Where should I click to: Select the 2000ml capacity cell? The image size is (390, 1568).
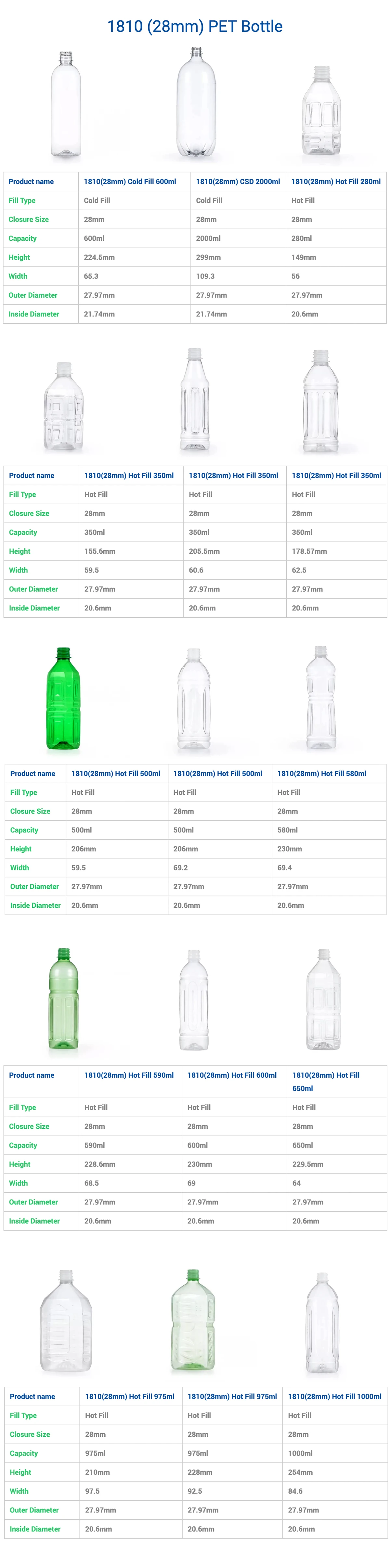tap(208, 238)
